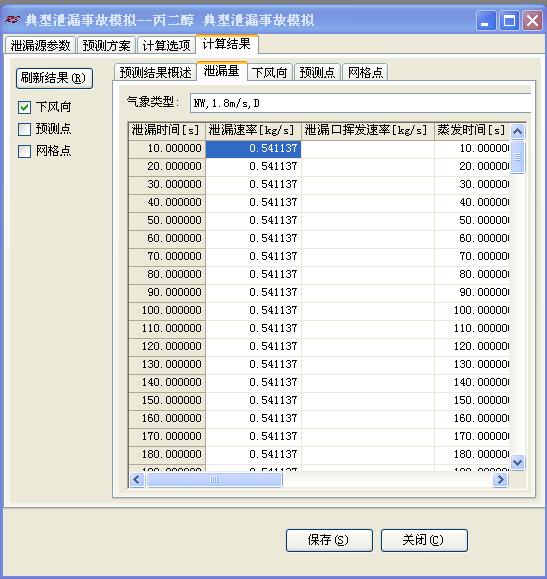The image size is (547, 579).
Task: Switch to the 泄漏源参数 tab
Action: 40,45
